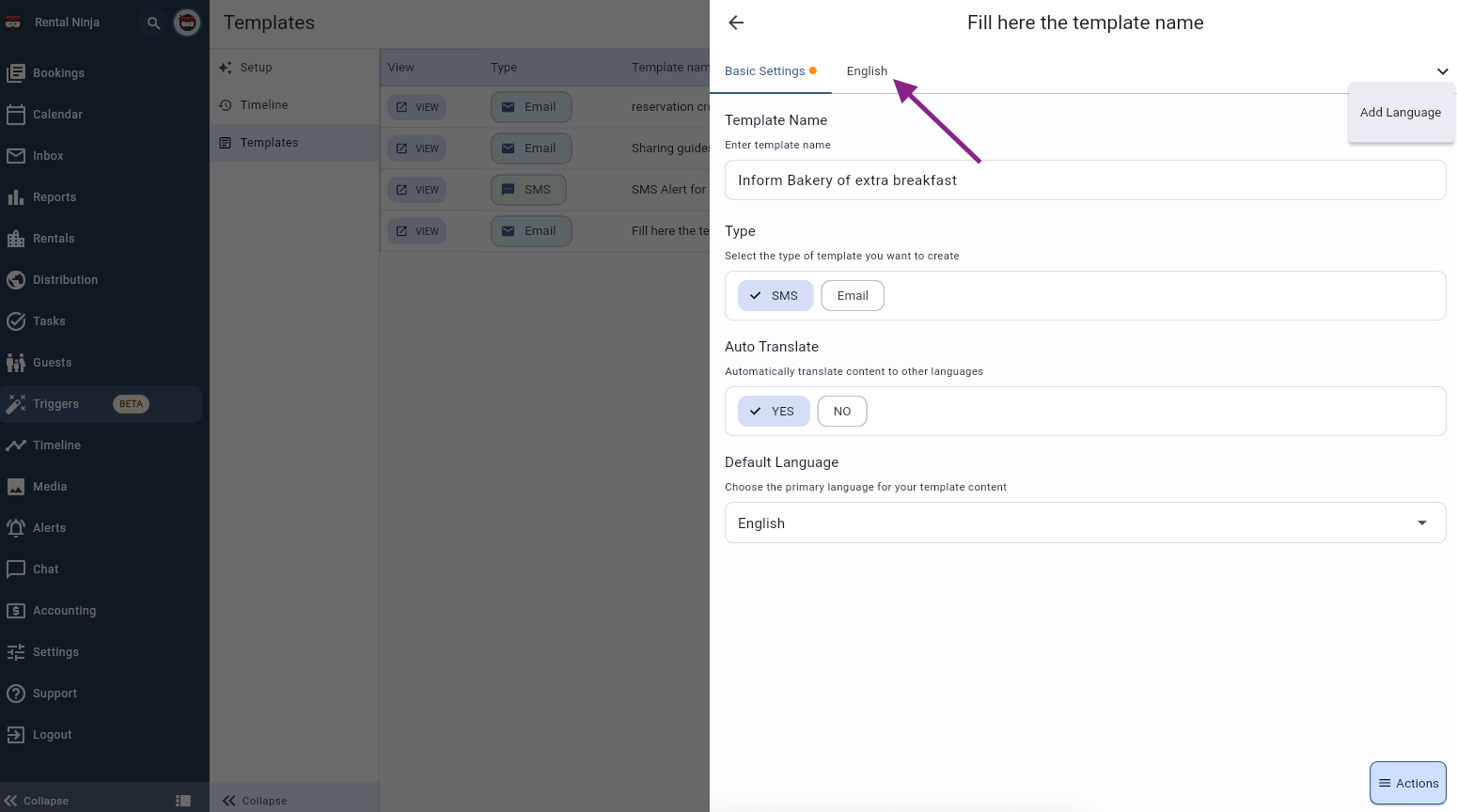Switch to the English tab
1457x812 pixels.
tap(866, 71)
